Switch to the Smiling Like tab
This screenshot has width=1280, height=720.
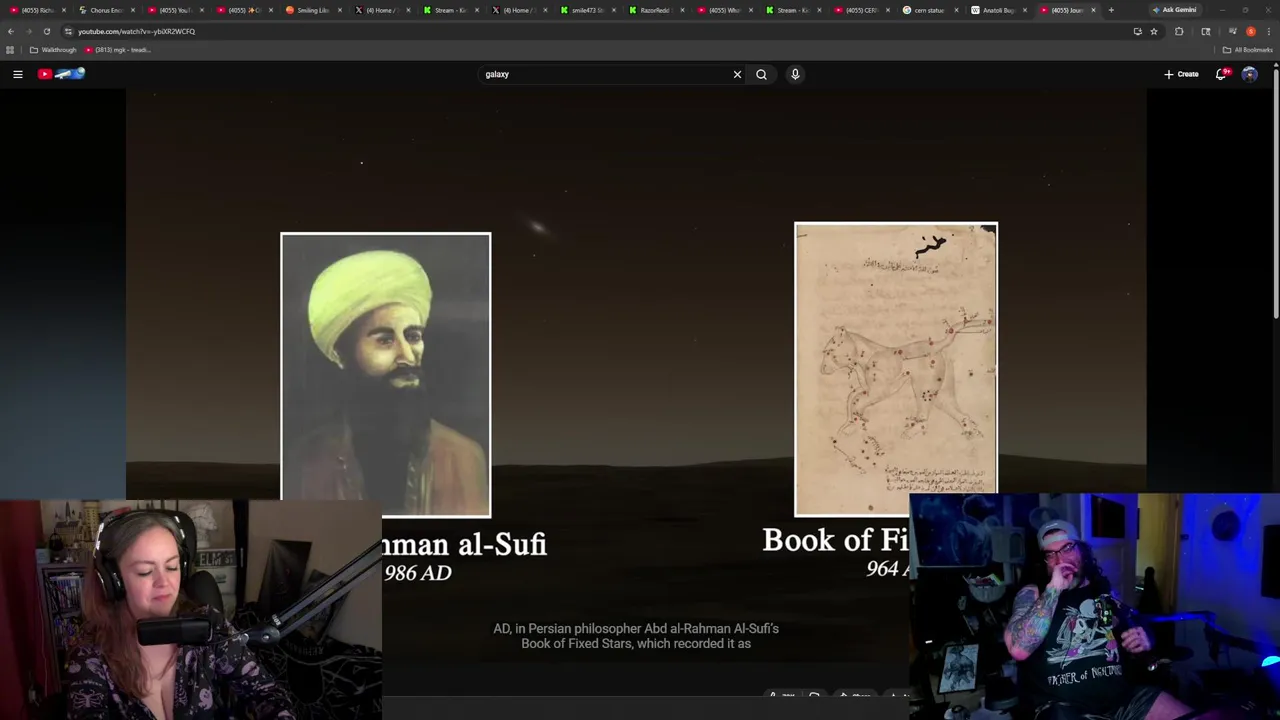pyautogui.click(x=313, y=10)
